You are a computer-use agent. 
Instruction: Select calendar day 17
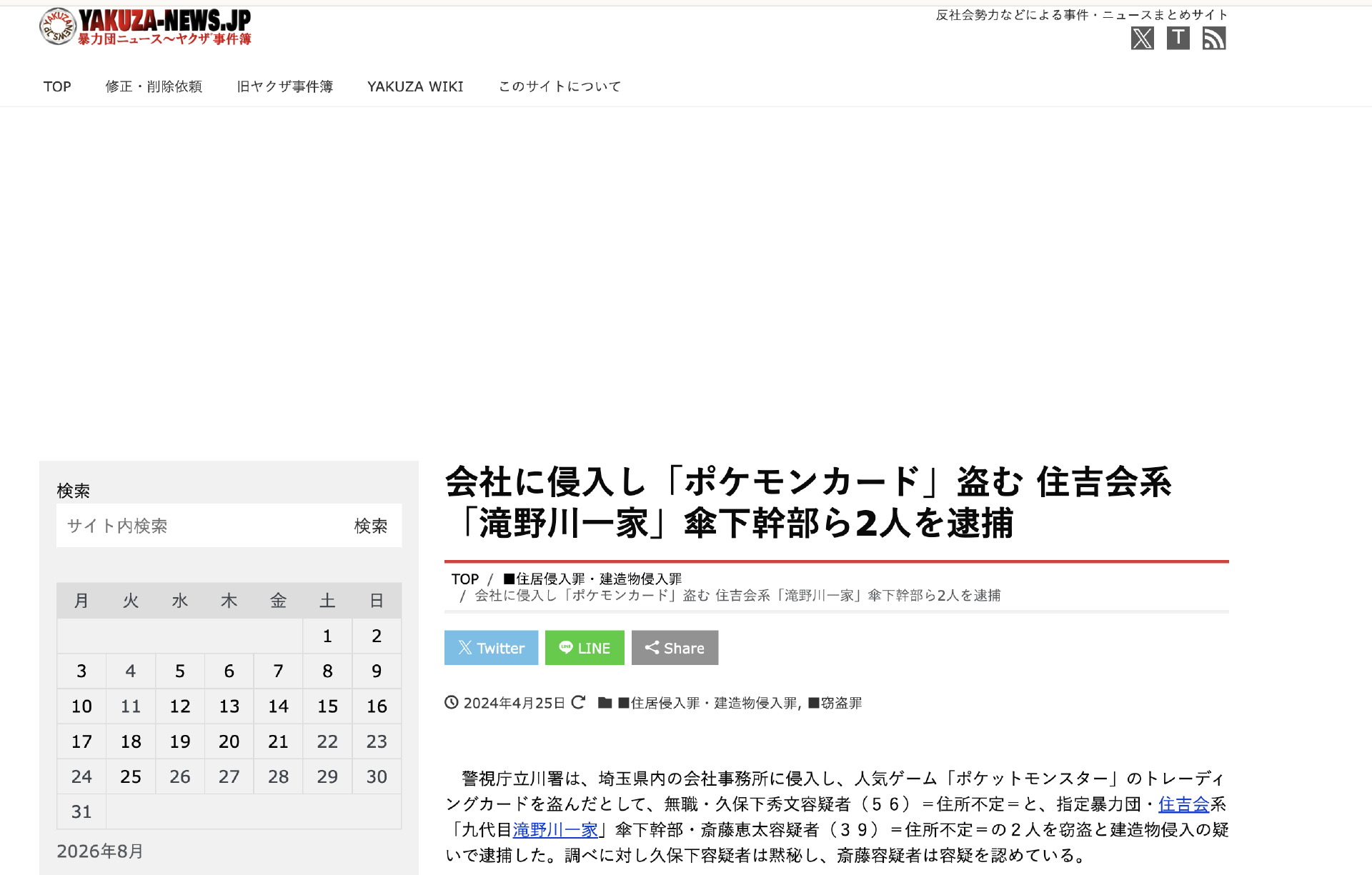click(81, 741)
